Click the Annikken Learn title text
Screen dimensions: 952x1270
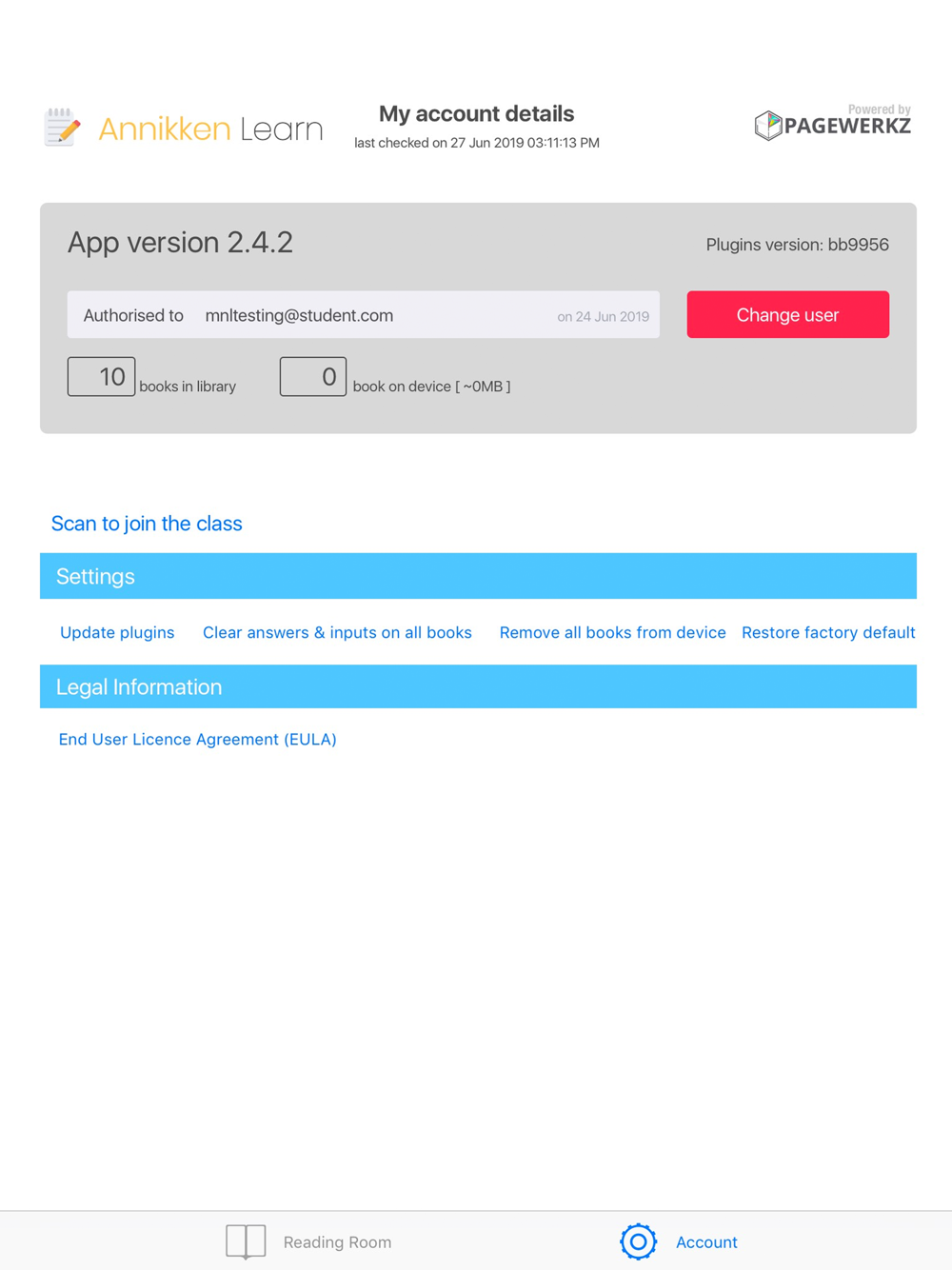coord(210,129)
